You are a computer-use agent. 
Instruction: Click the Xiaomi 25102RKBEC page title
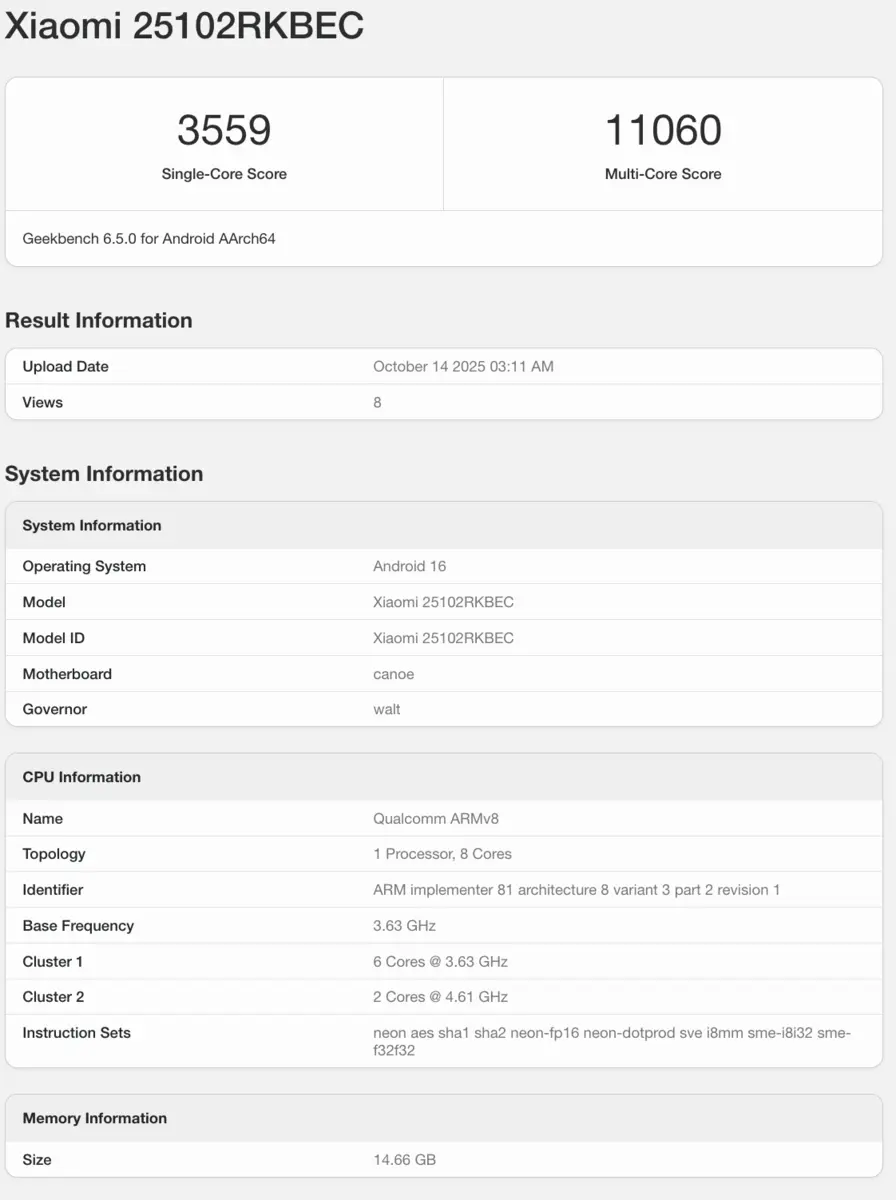[x=184, y=27]
